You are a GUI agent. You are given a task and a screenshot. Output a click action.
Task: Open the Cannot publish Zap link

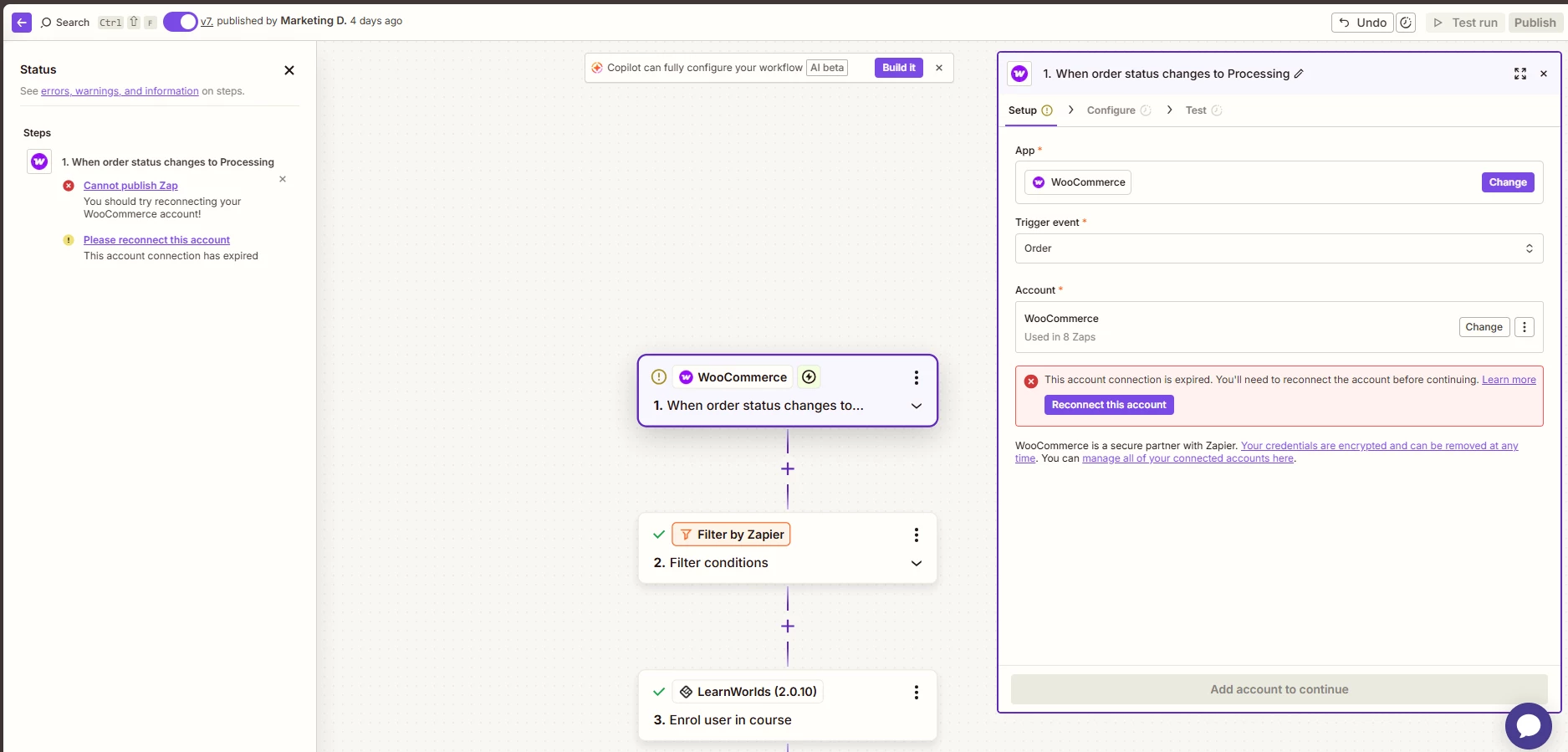pyautogui.click(x=130, y=186)
